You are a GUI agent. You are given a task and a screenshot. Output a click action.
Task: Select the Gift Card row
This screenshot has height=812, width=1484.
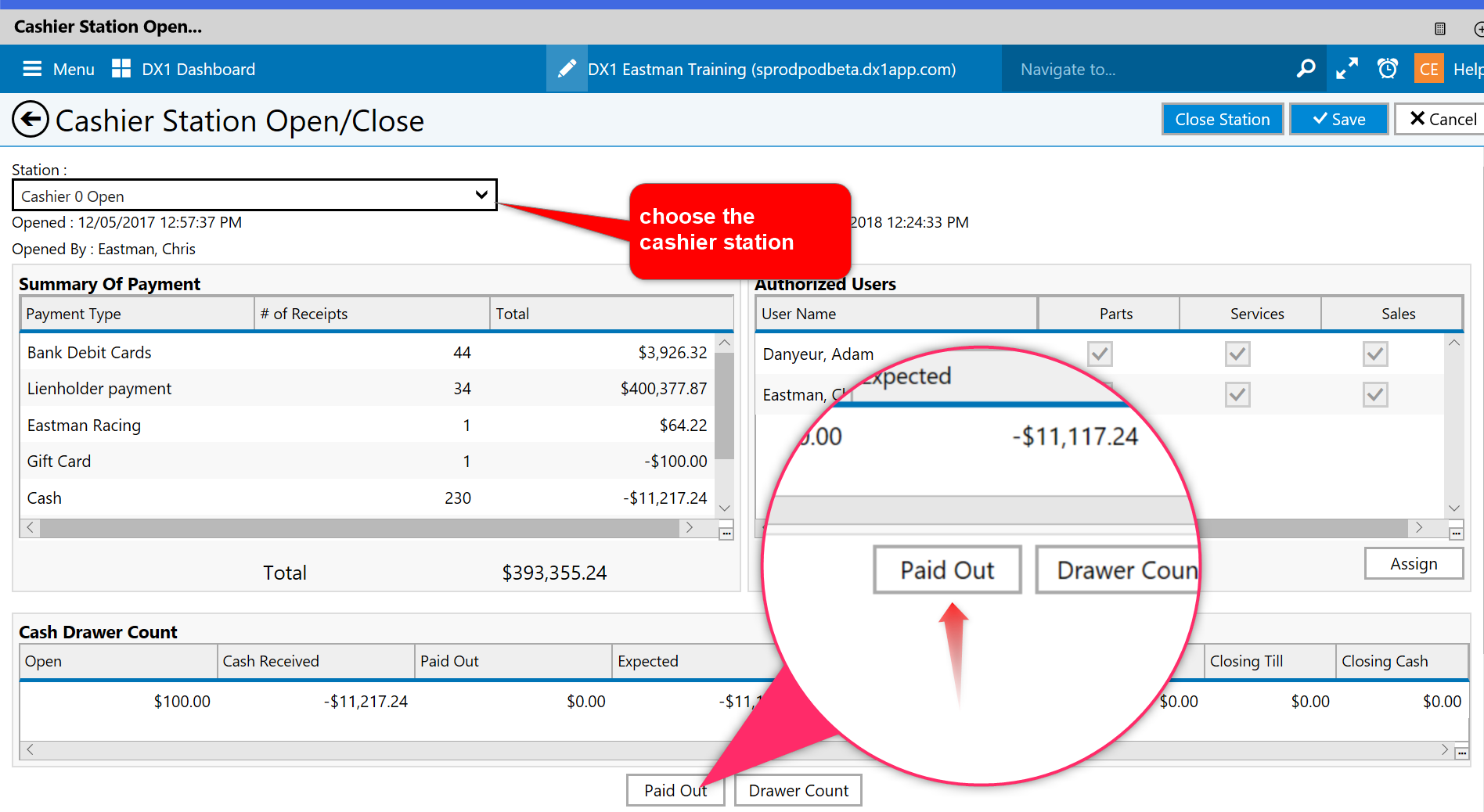367,461
